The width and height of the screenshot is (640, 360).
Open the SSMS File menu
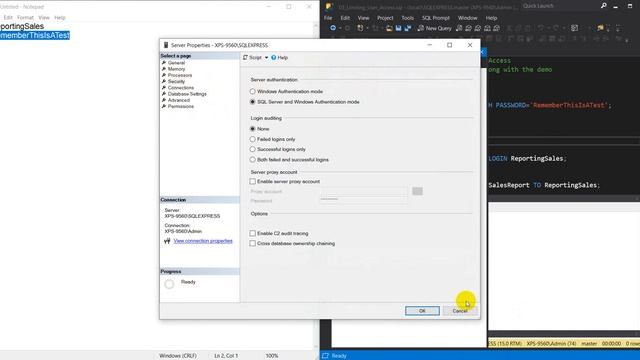point(328,18)
